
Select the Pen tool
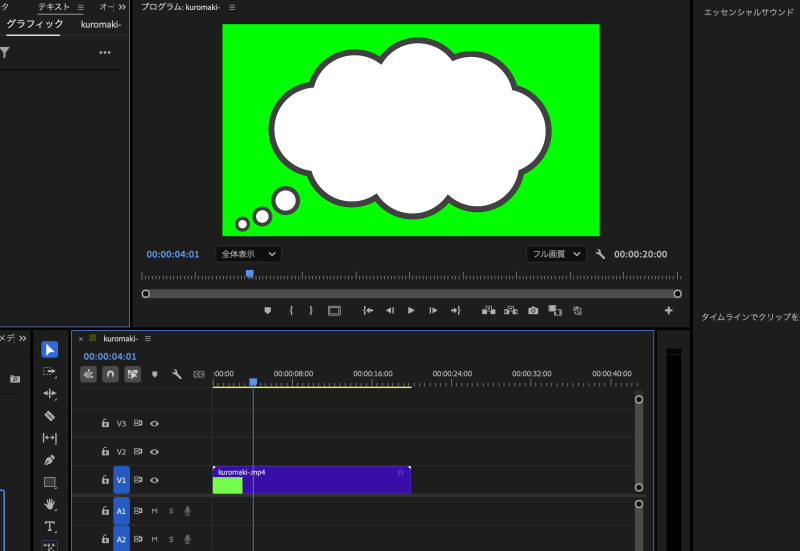50,460
